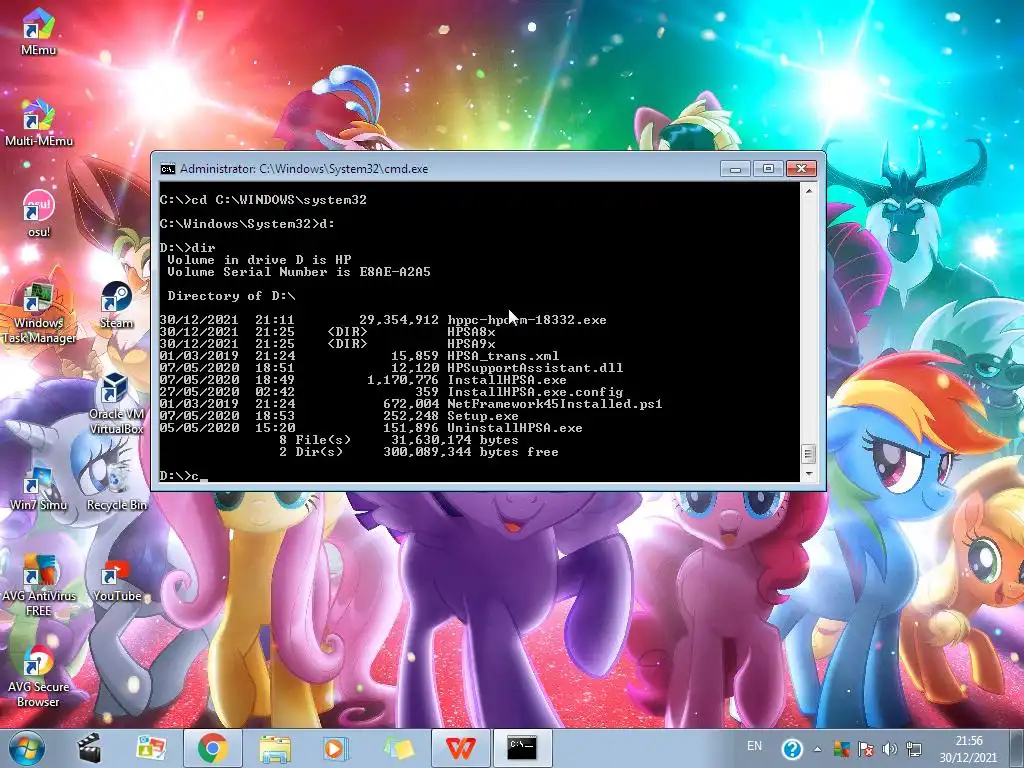Click the UninstallHPSA.exe file name
The width and height of the screenshot is (1024, 768).
point(515,428)
